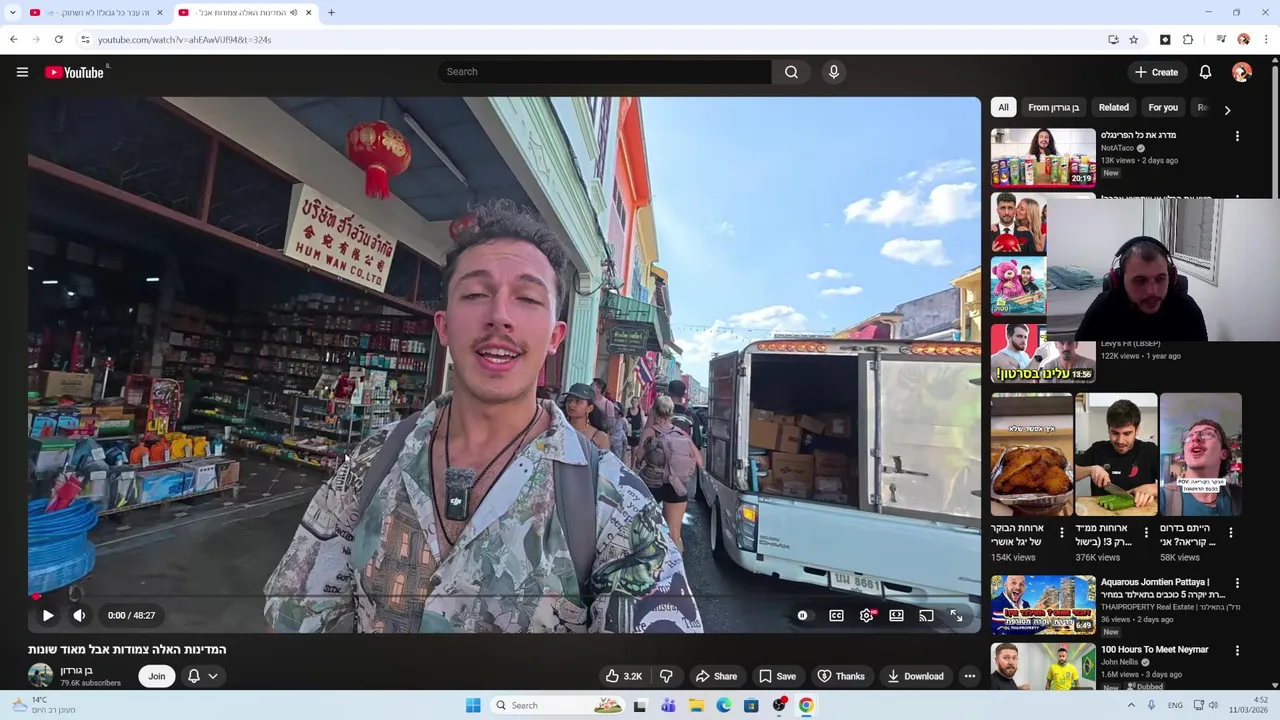Open options for the 154K views short
Viewport: 1280px width, 720px height.
pyautogui.click(x=1062, y=533)
